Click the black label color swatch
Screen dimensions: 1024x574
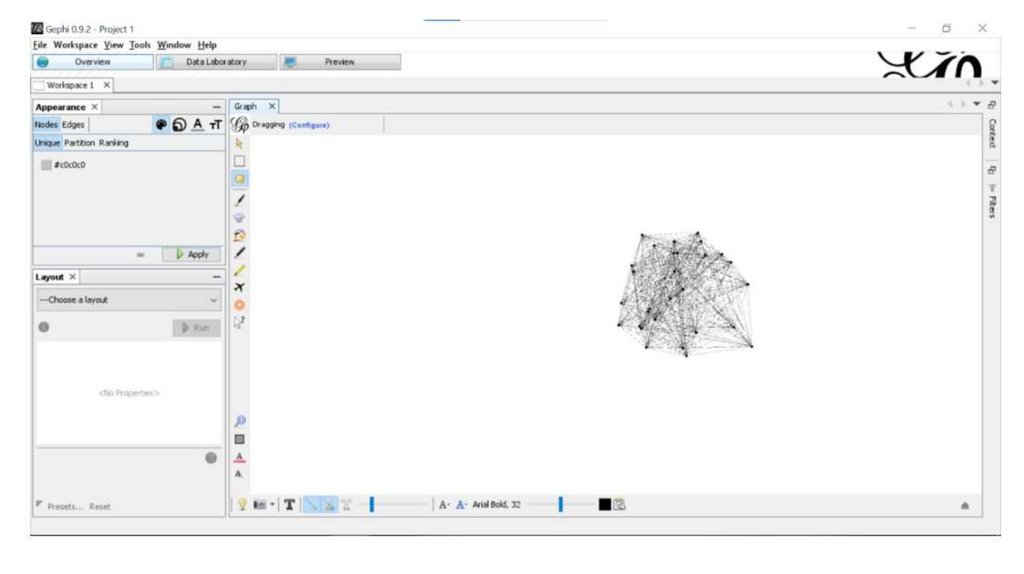pos(605,504)
